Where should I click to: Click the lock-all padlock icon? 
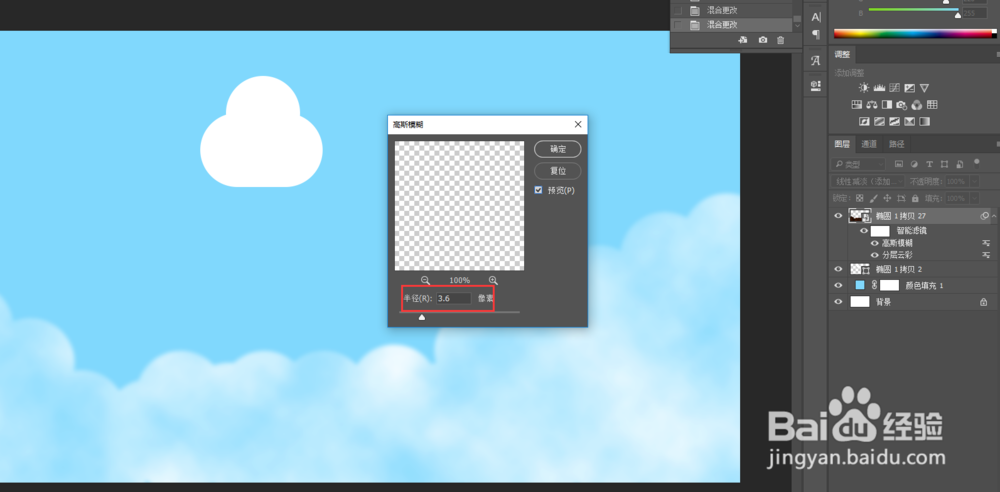point(915,198)
